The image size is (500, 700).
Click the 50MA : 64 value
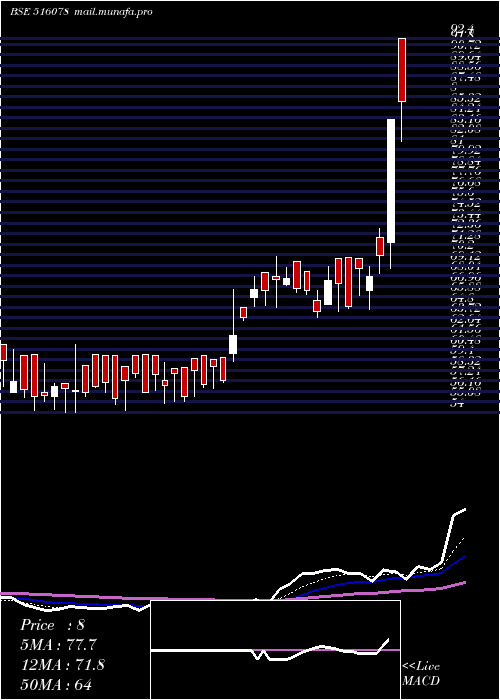[x=56, y=684]
